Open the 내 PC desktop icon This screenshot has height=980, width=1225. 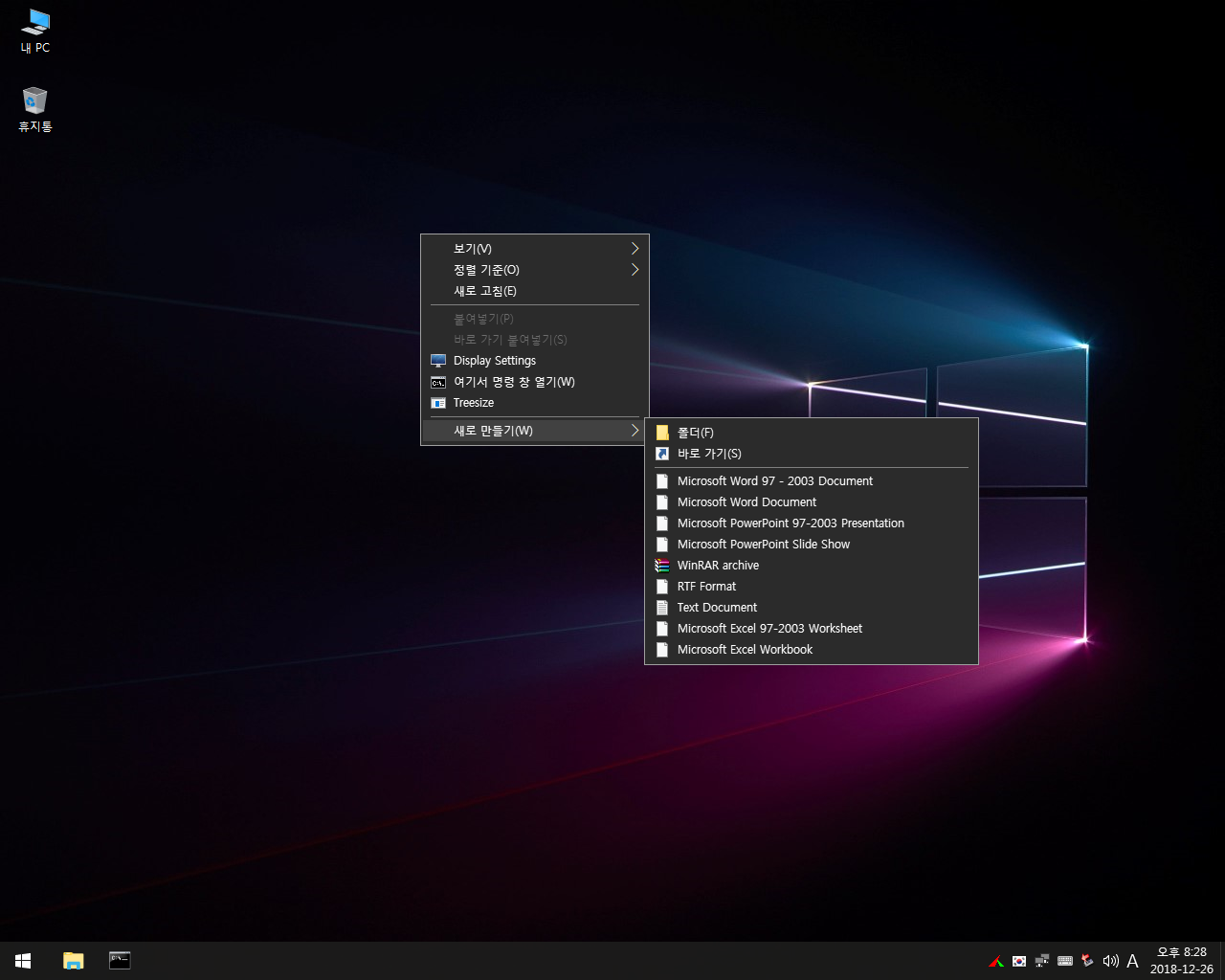click(x=35, y=31)
